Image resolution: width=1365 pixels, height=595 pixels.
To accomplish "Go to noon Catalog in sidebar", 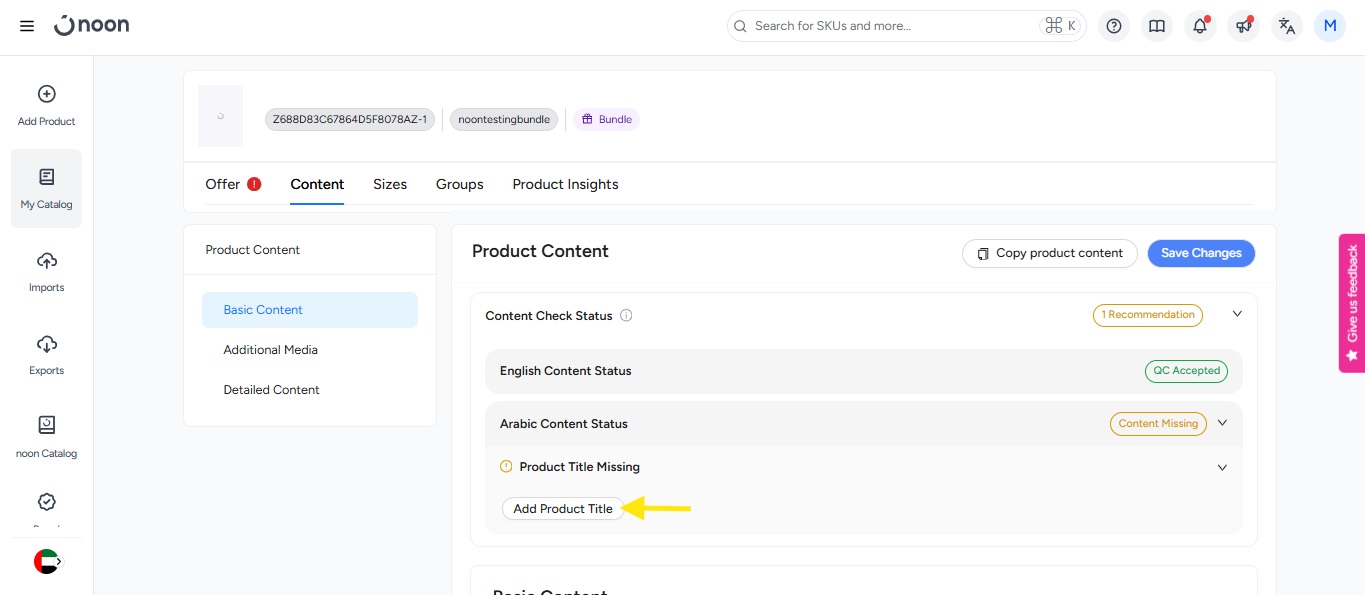I will tap(46, 437).
